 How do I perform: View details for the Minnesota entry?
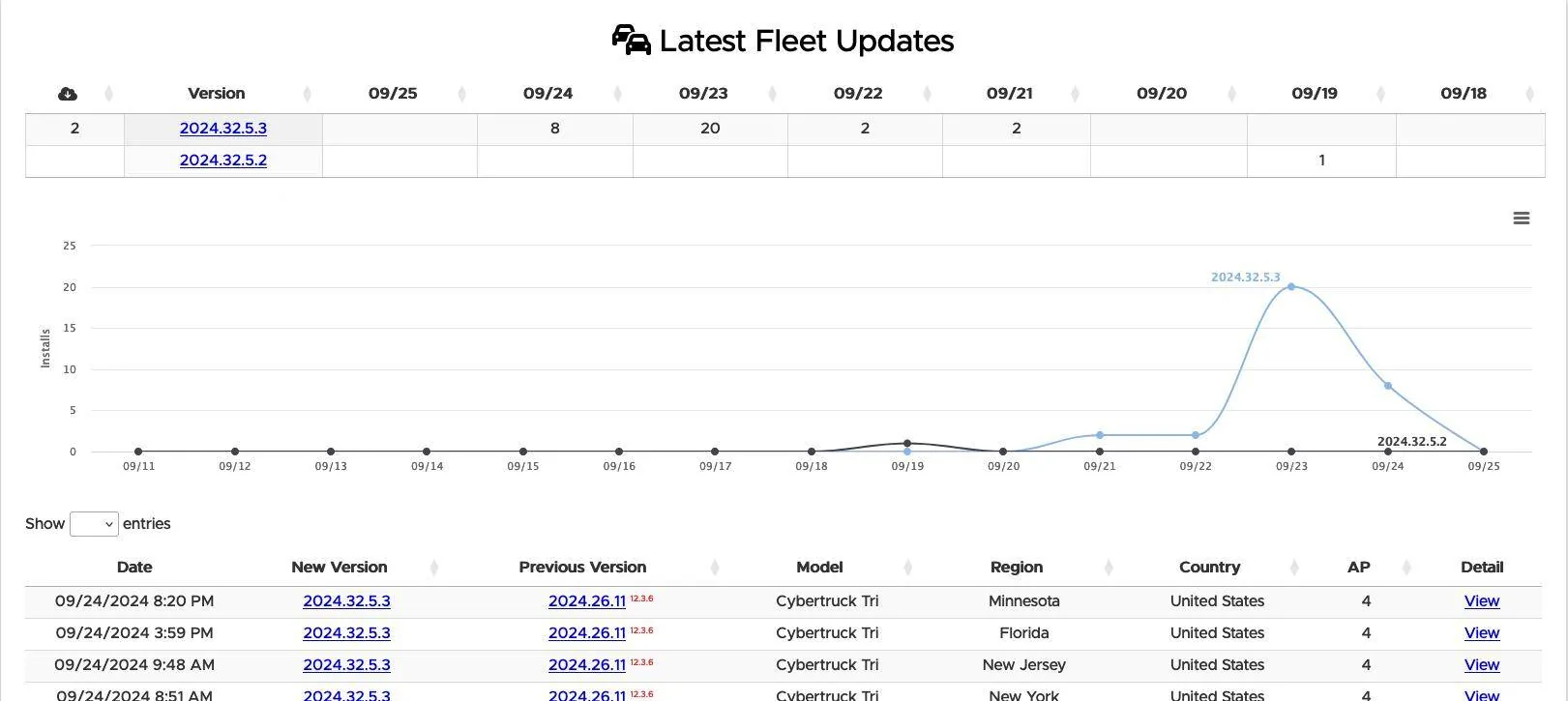pos(1482,601)
